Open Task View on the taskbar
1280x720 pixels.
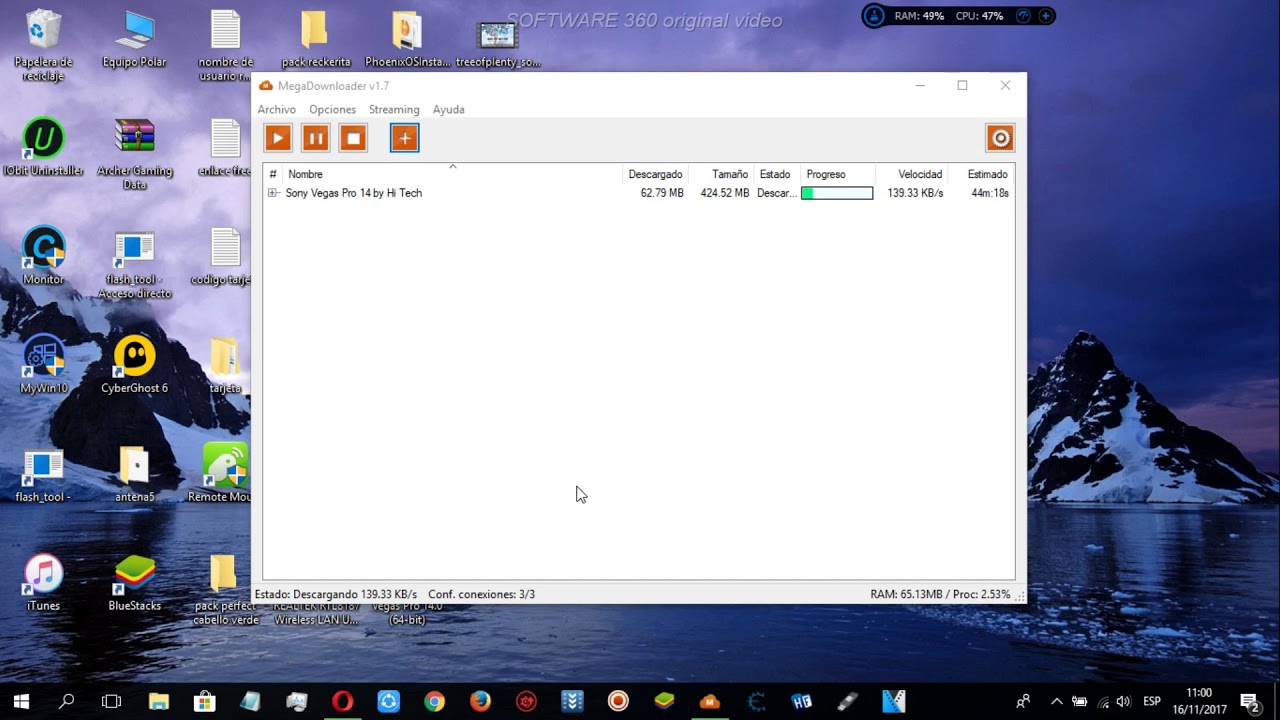point(112,701)
